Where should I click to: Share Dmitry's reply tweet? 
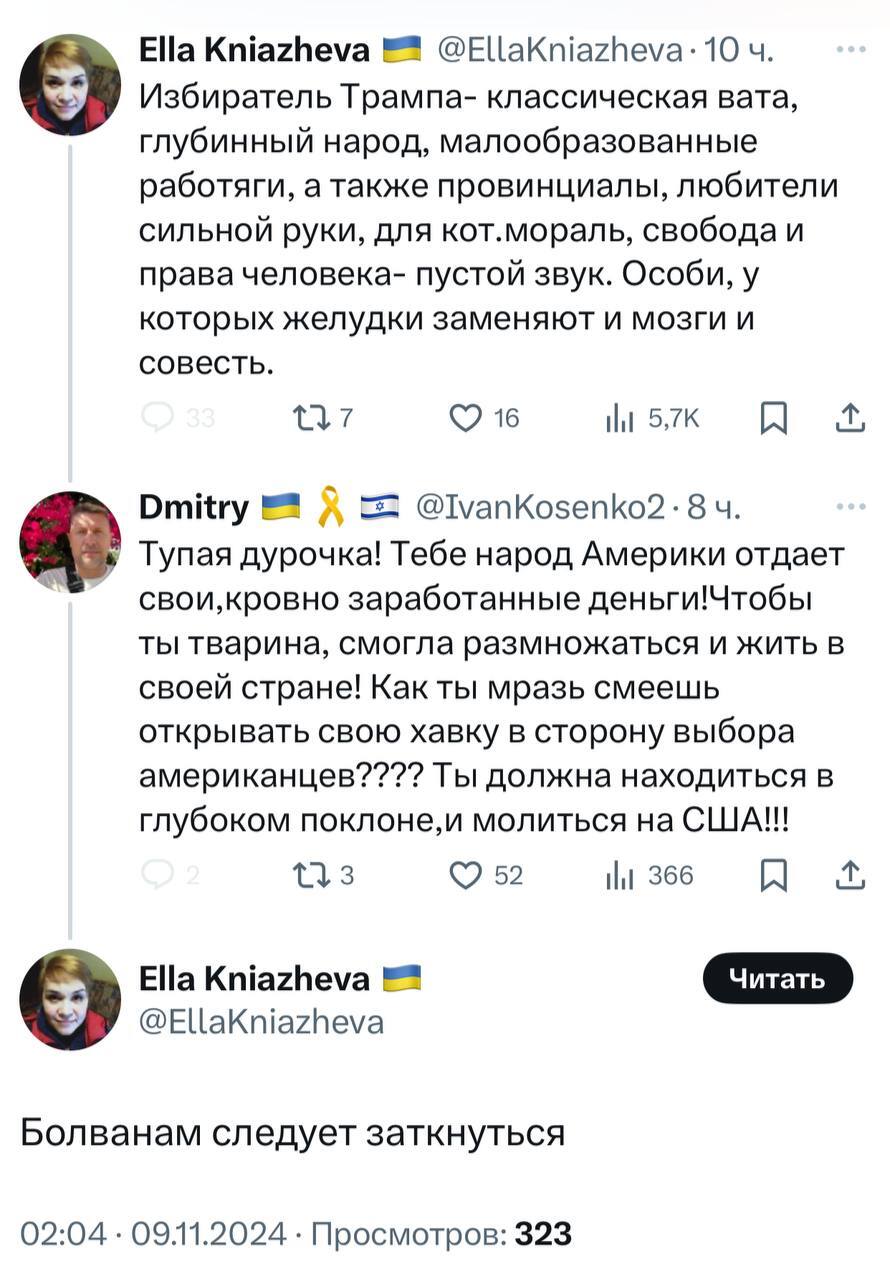pos(850,875)
